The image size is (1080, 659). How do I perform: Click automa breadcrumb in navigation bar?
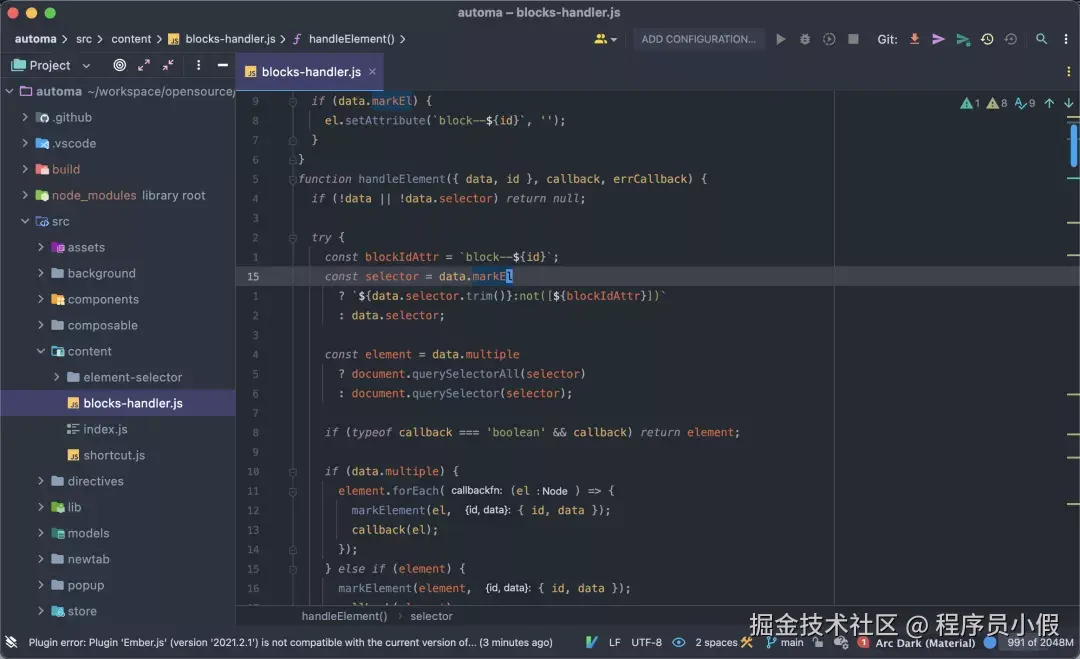click(35, 39)
